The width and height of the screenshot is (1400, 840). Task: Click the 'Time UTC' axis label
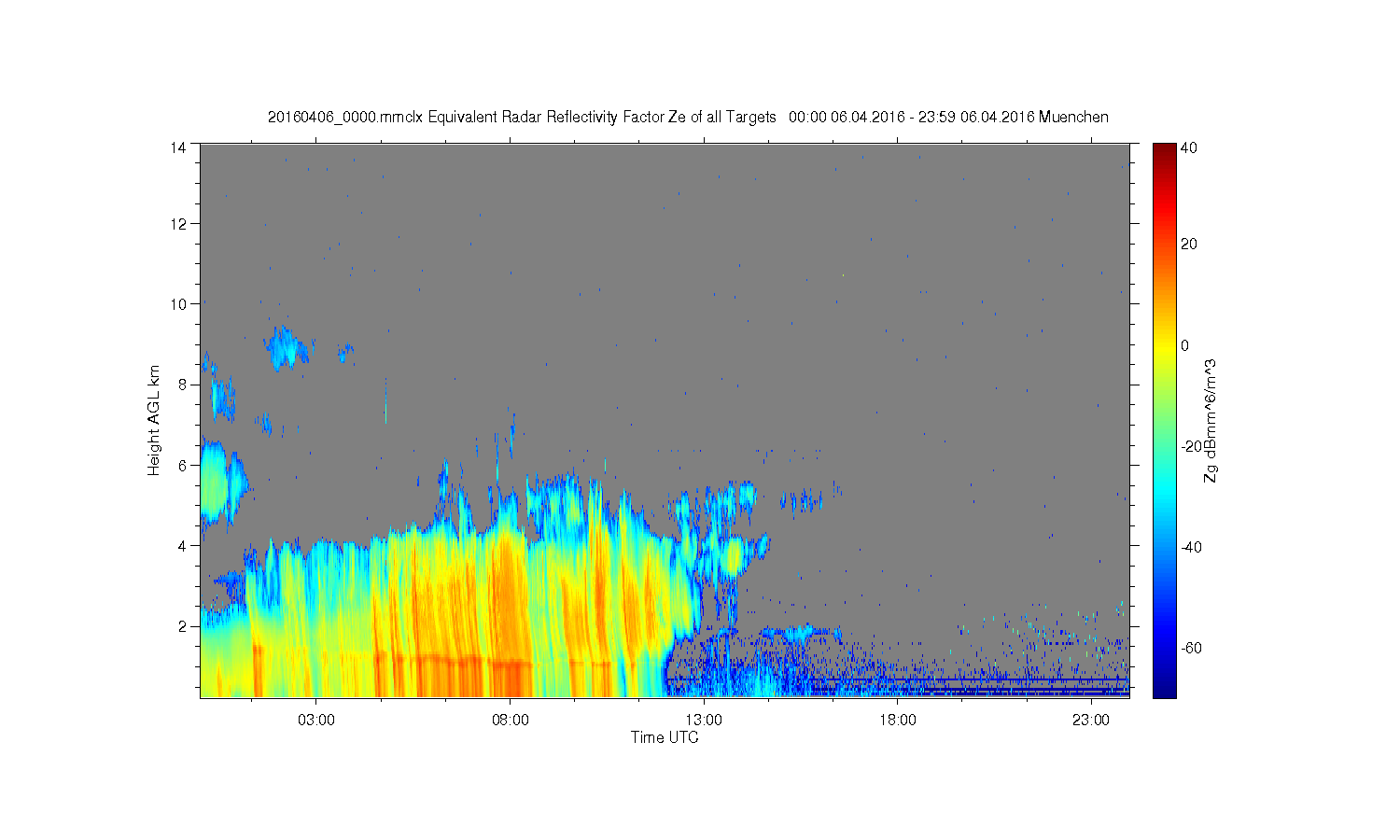click(665, 737)
